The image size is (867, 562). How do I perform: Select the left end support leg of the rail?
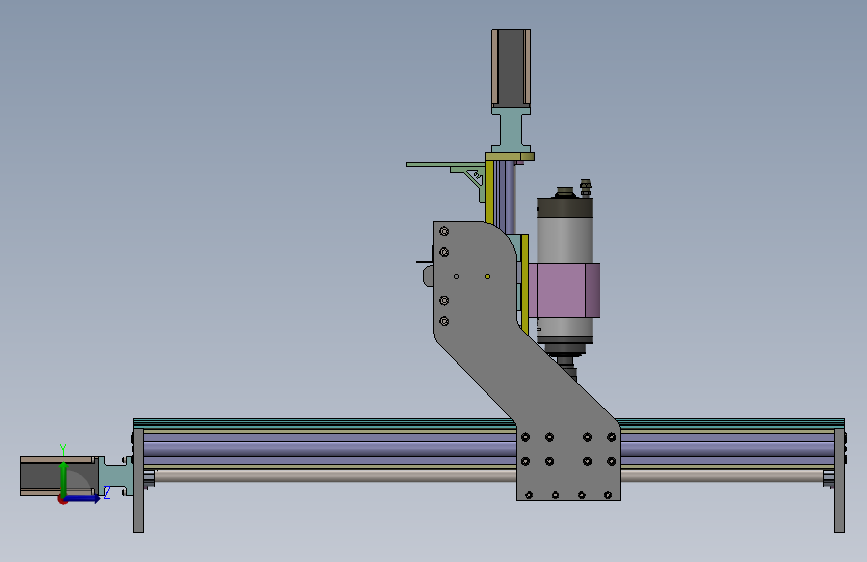[x=138, y=480]
